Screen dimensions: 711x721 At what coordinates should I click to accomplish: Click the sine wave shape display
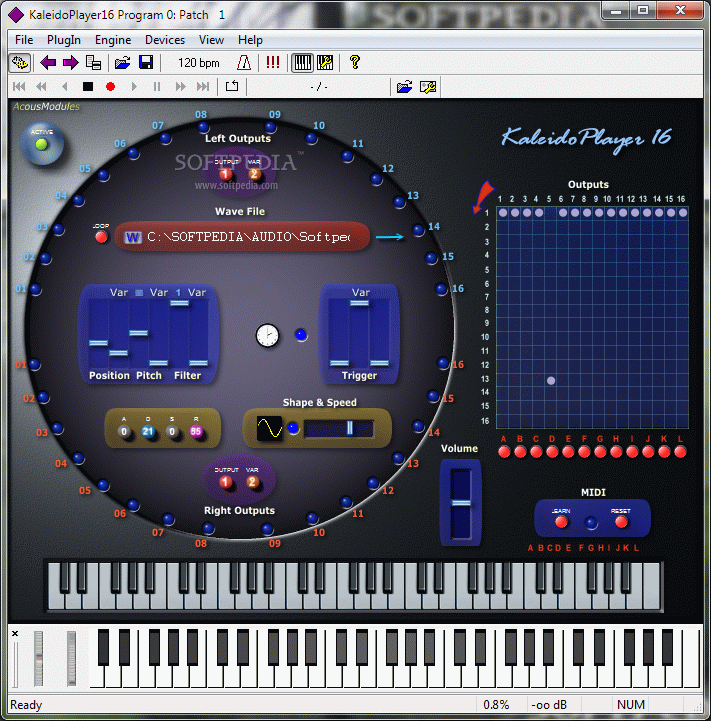pos(269,428)
